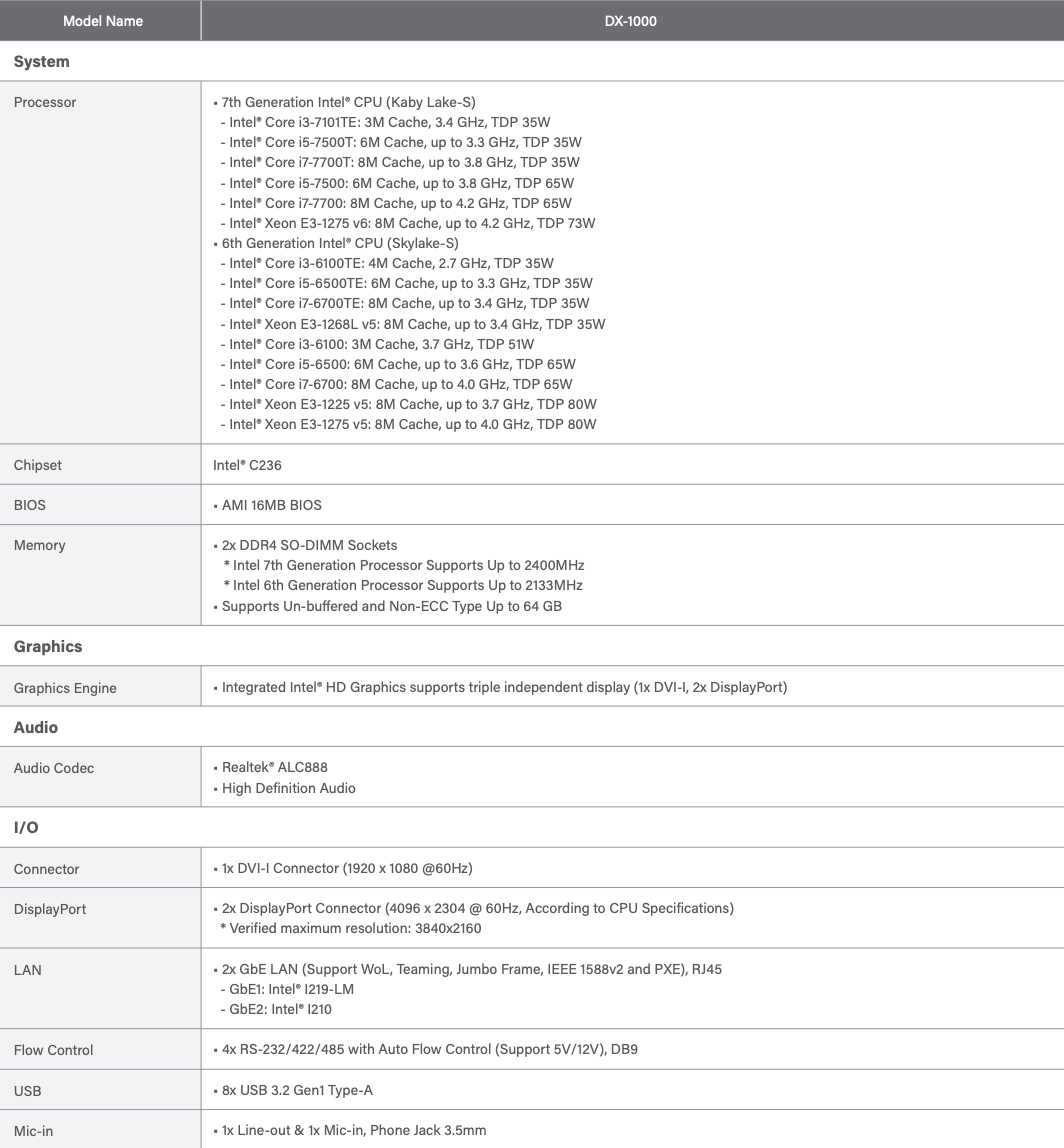Select the 8x USB 3.2 Gen1 Type-A text
This screenshot has width=1064, height=1148.
[x=297, y=1090]
